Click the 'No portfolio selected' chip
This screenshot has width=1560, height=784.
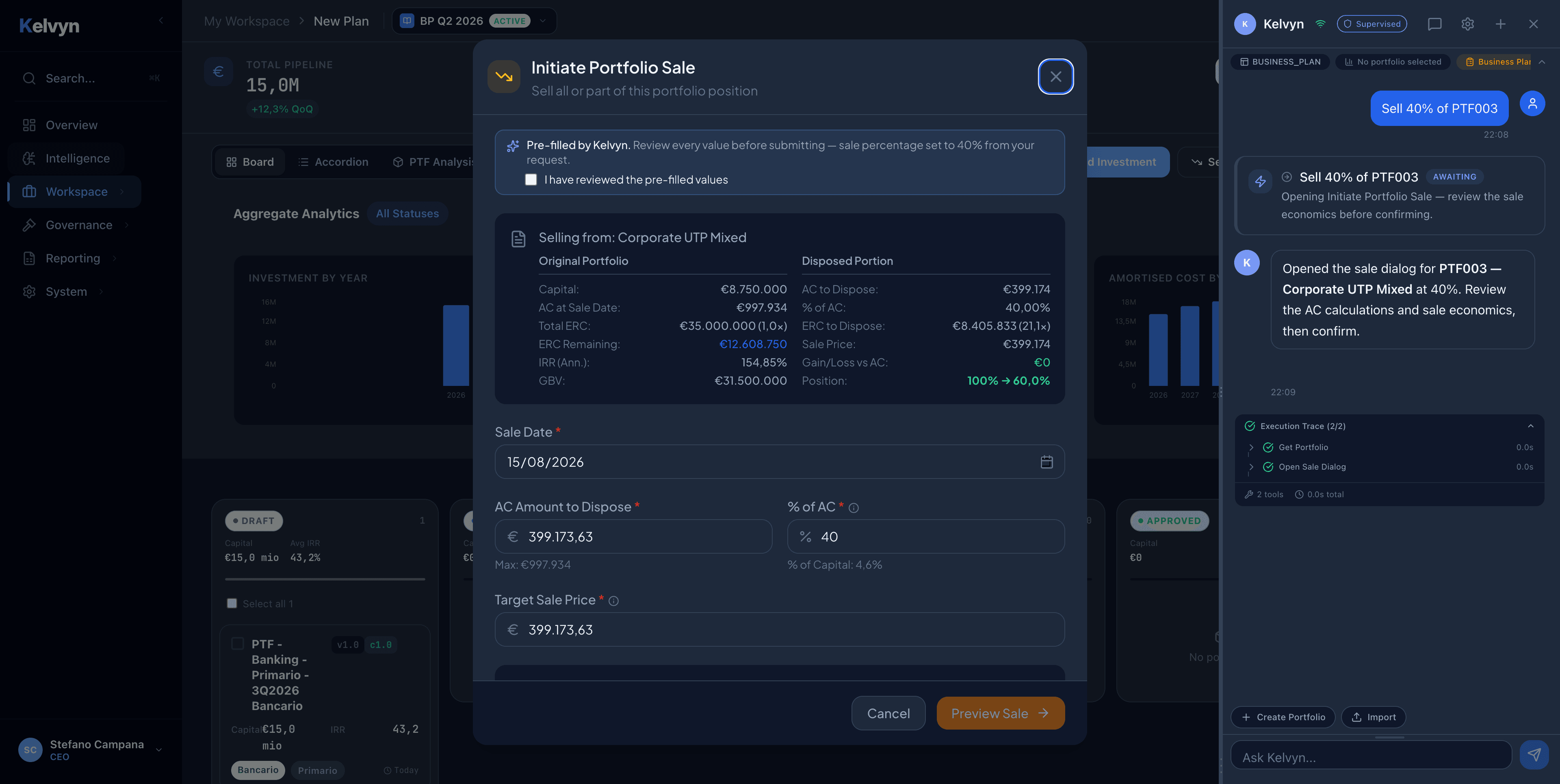(x=1393, y=62)
